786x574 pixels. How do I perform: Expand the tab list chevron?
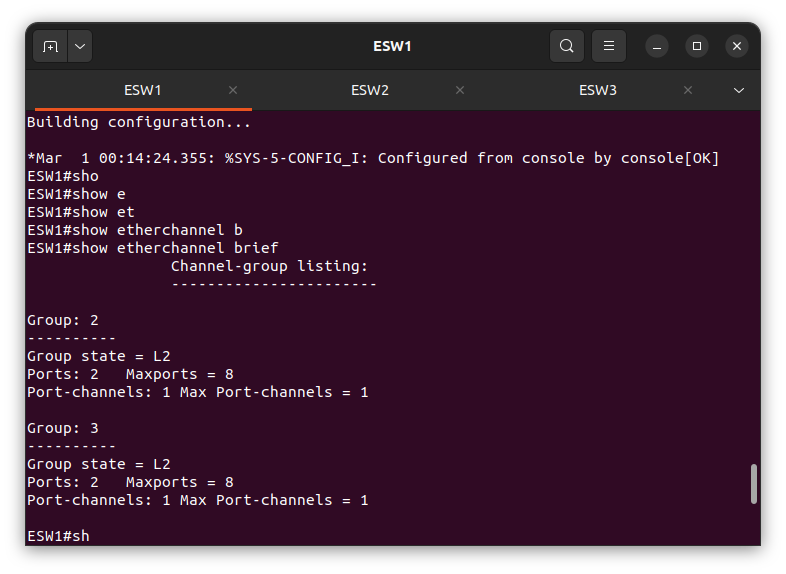pos(738,90)
